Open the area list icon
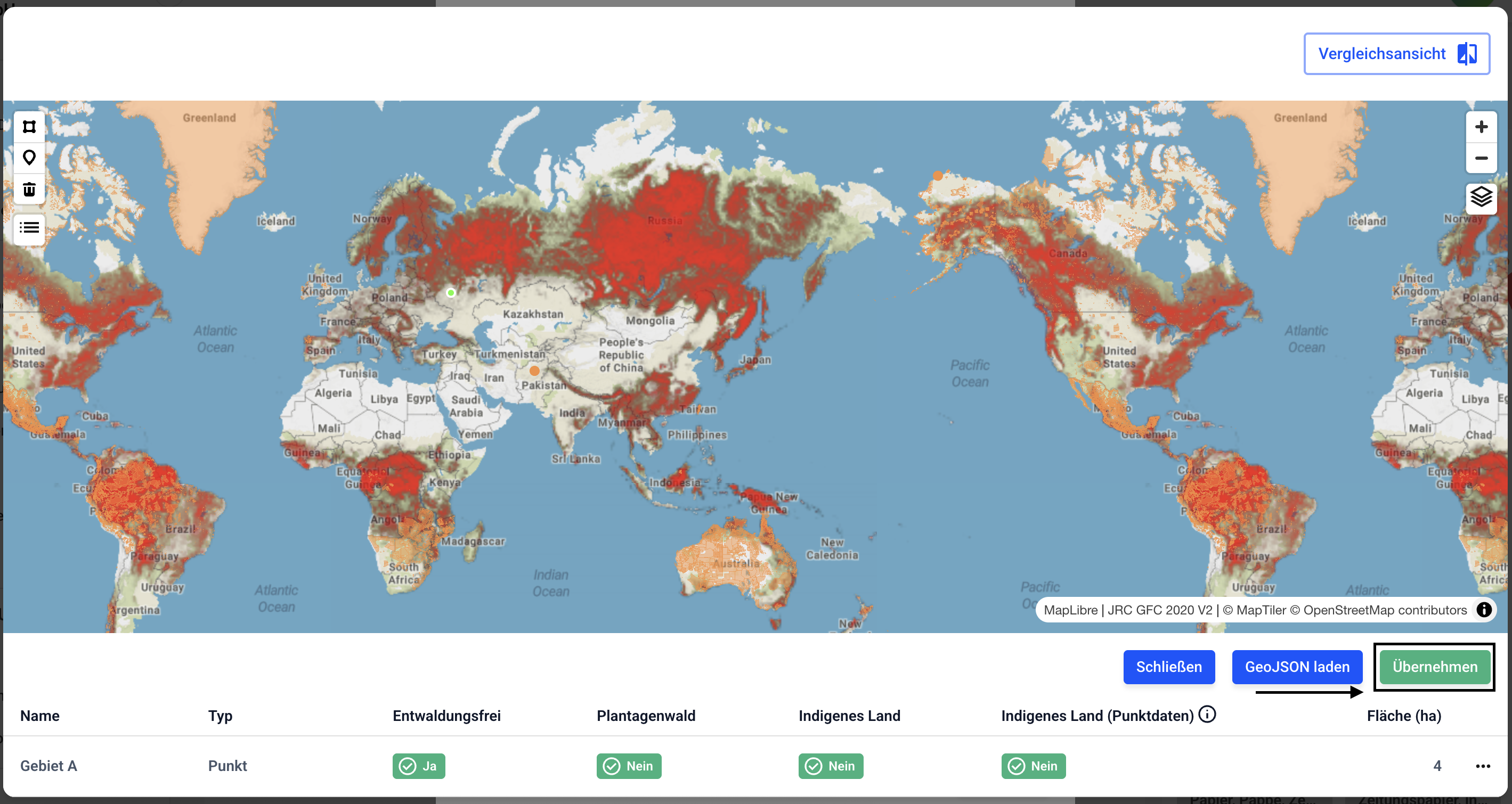The height and width of the screenshot is (804, 1512). point(29,227)
